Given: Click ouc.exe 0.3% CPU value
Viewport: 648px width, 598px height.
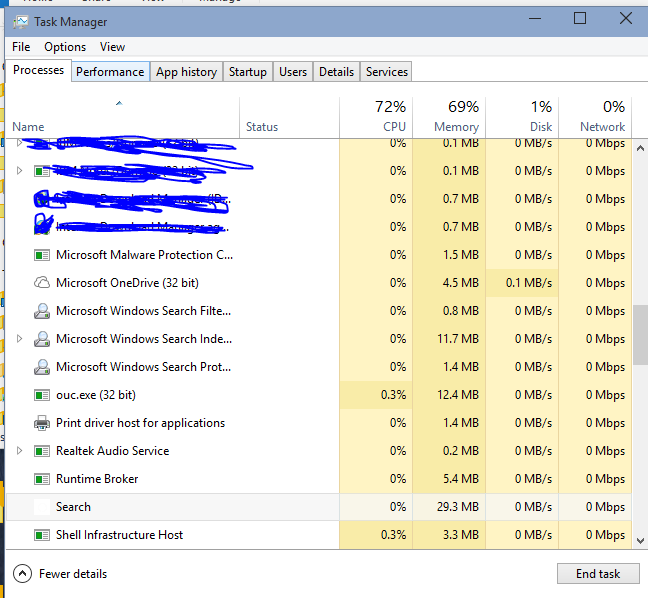Looking at the screenshot, I should [x=393, y=395].
